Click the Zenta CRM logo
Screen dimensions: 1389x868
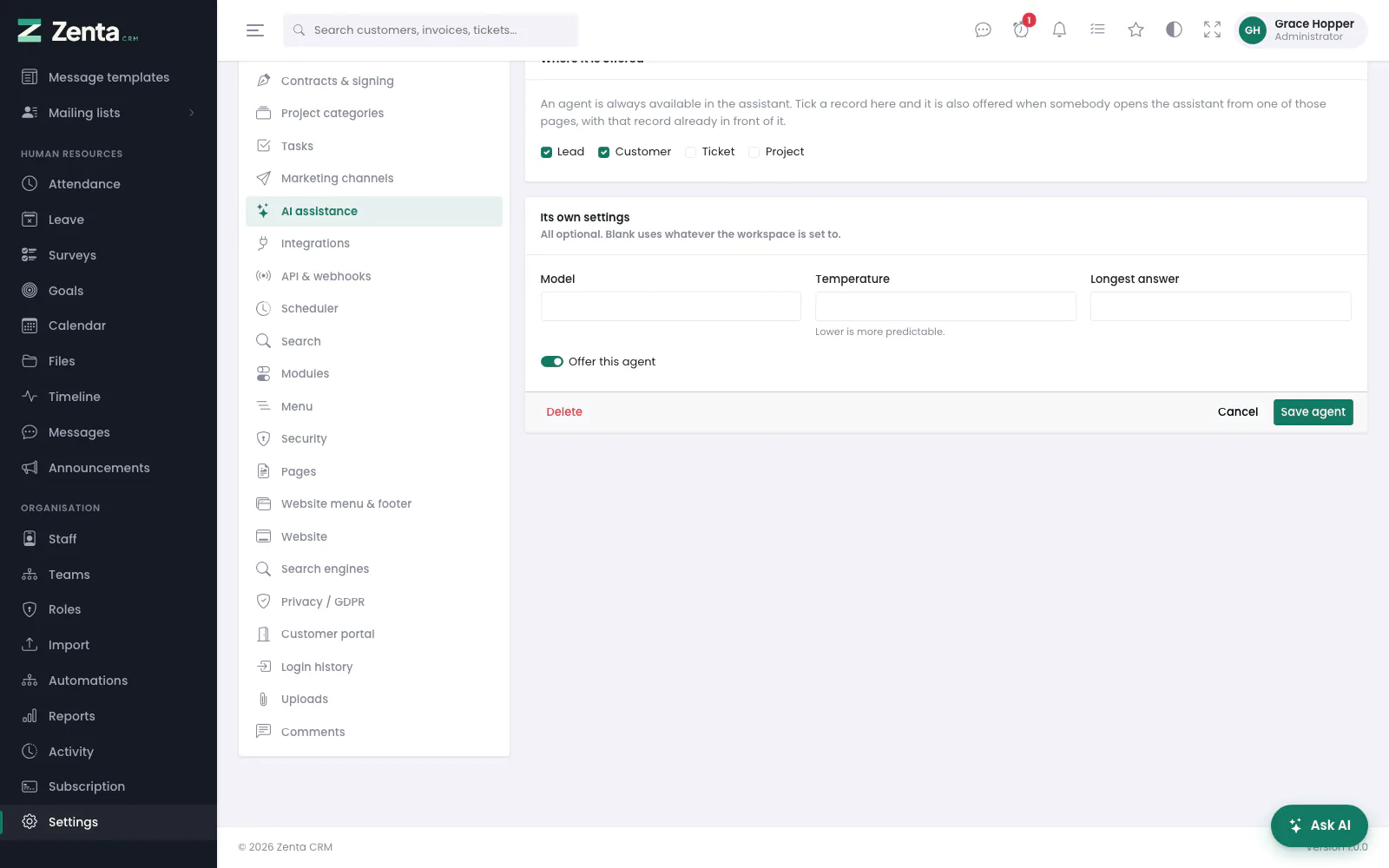tap(78, 31)
